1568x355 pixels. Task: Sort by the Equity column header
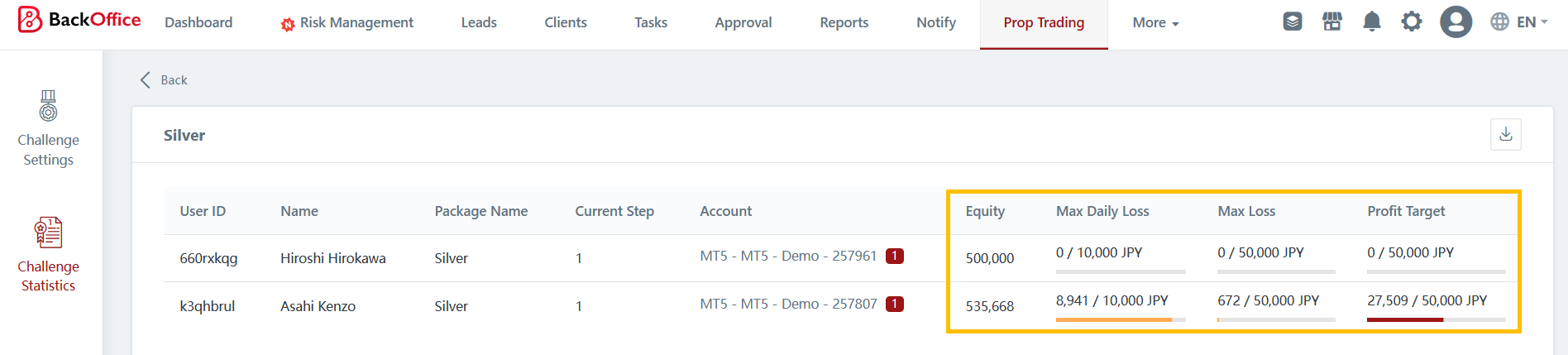click(x=985, y=212)
